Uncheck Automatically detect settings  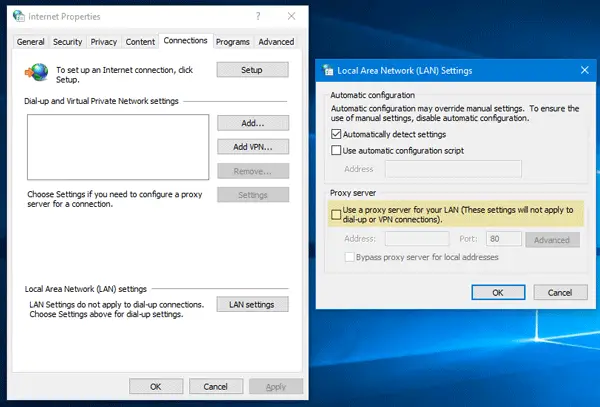336,134
